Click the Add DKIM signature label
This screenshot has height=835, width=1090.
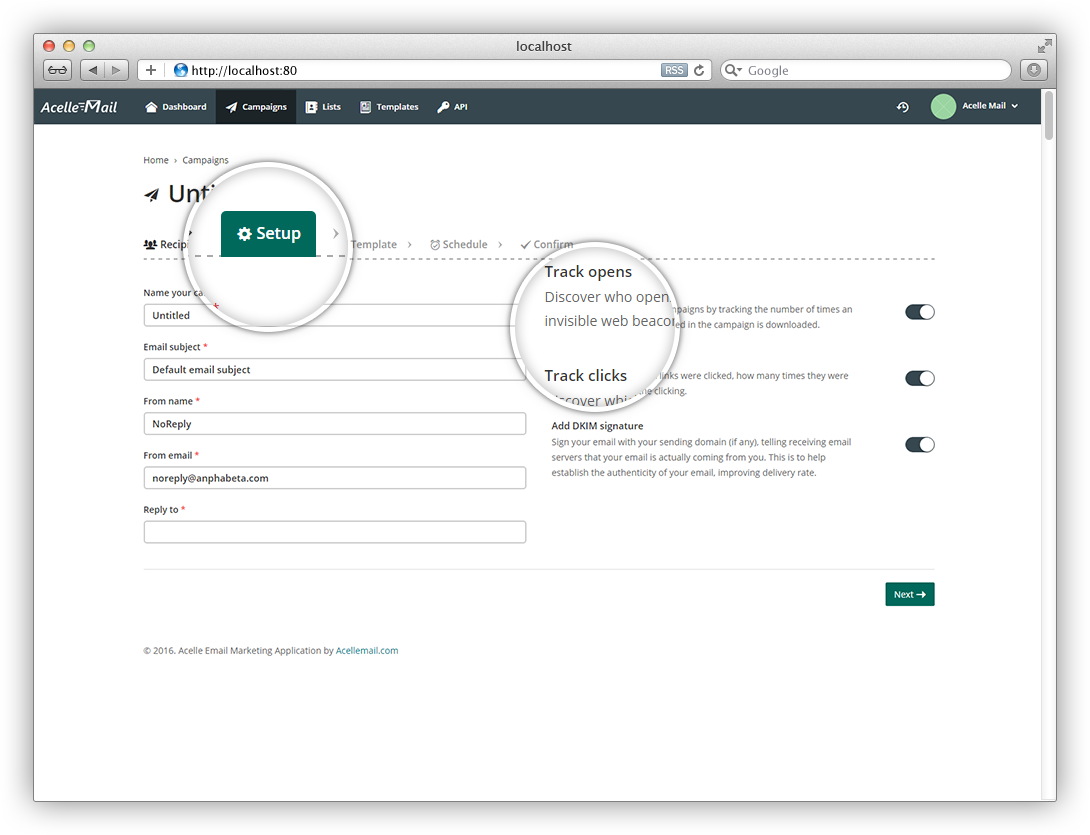click(x=597, y=425)
